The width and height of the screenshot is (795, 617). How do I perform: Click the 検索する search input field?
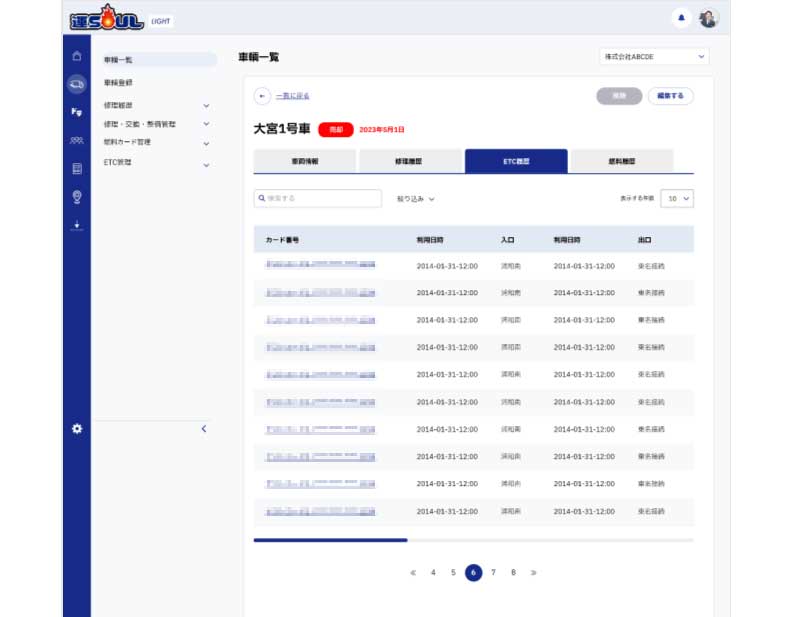[x=318, y=199]
